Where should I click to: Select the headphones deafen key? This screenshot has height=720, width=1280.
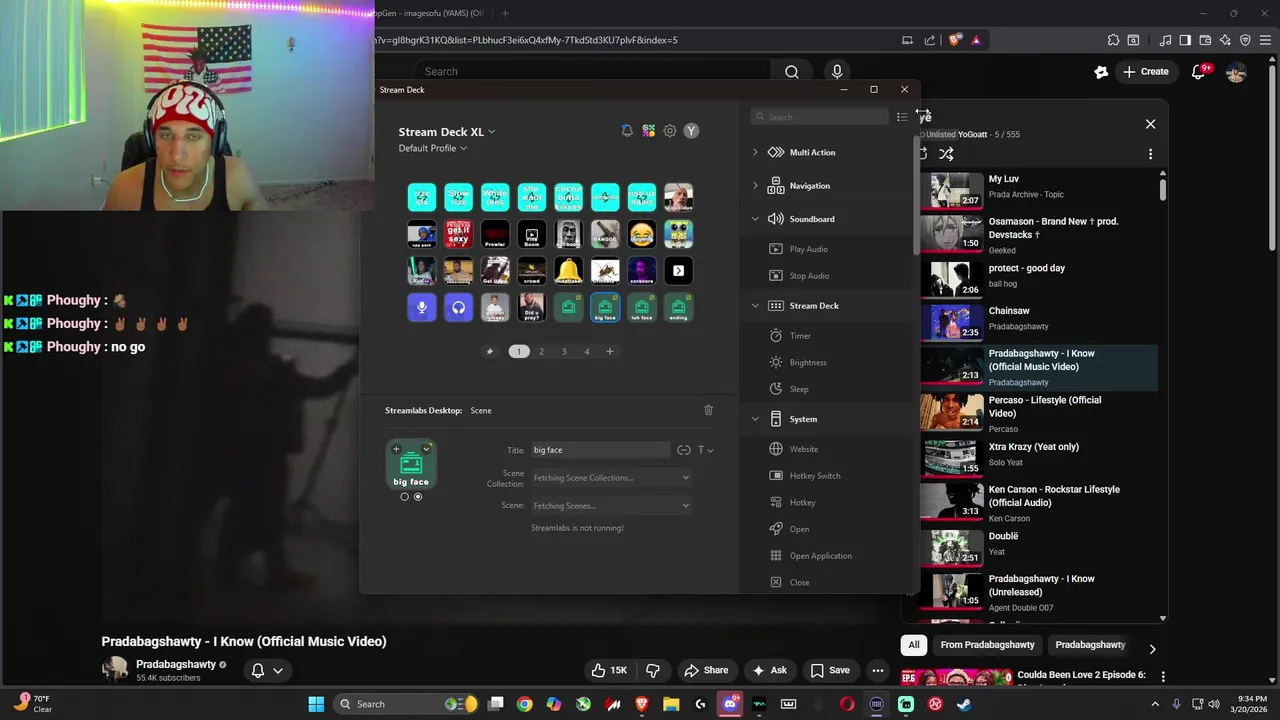[458, 307]
